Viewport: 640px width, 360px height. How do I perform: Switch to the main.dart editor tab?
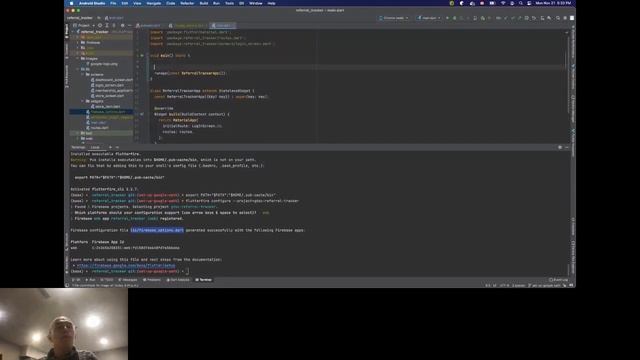coord(222,25)
